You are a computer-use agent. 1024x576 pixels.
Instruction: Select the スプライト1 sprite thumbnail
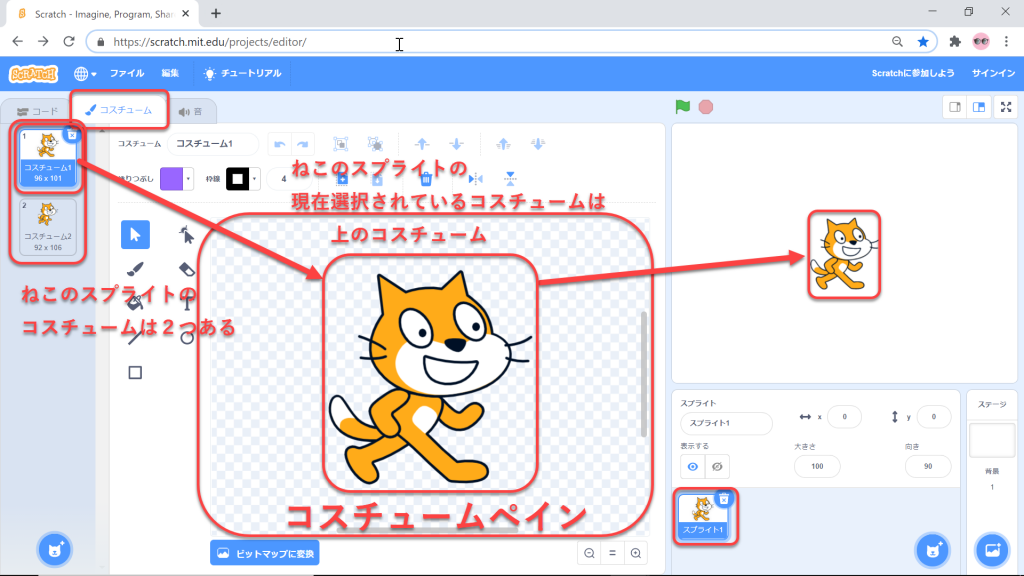(704, 515)
